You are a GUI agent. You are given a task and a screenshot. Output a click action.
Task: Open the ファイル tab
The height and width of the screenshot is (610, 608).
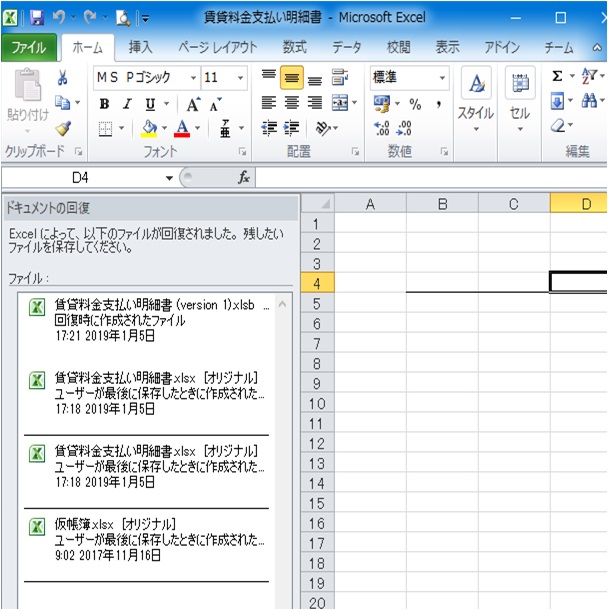pyautogui.click(x=29, y=48)
